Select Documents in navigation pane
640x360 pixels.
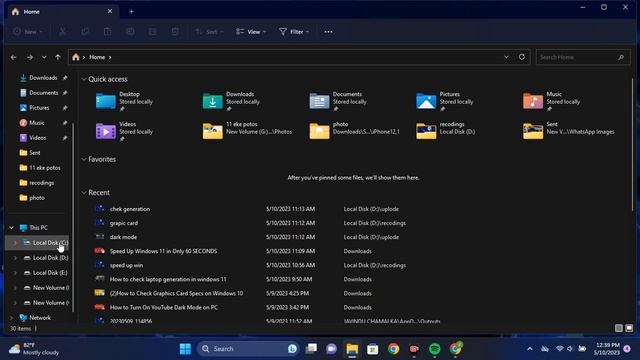(x=43, y=93)
